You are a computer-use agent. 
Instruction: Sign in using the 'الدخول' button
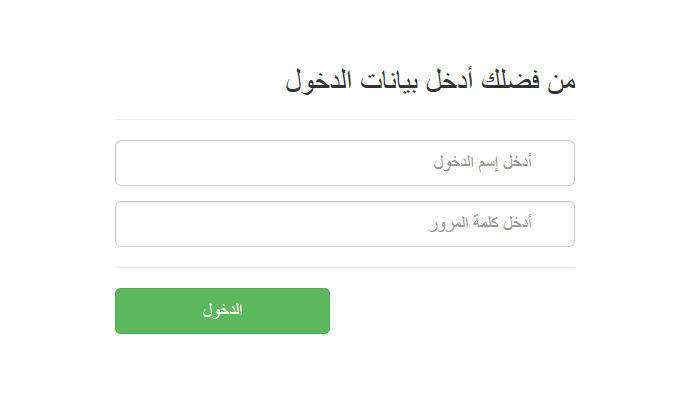tap(222, 311)
